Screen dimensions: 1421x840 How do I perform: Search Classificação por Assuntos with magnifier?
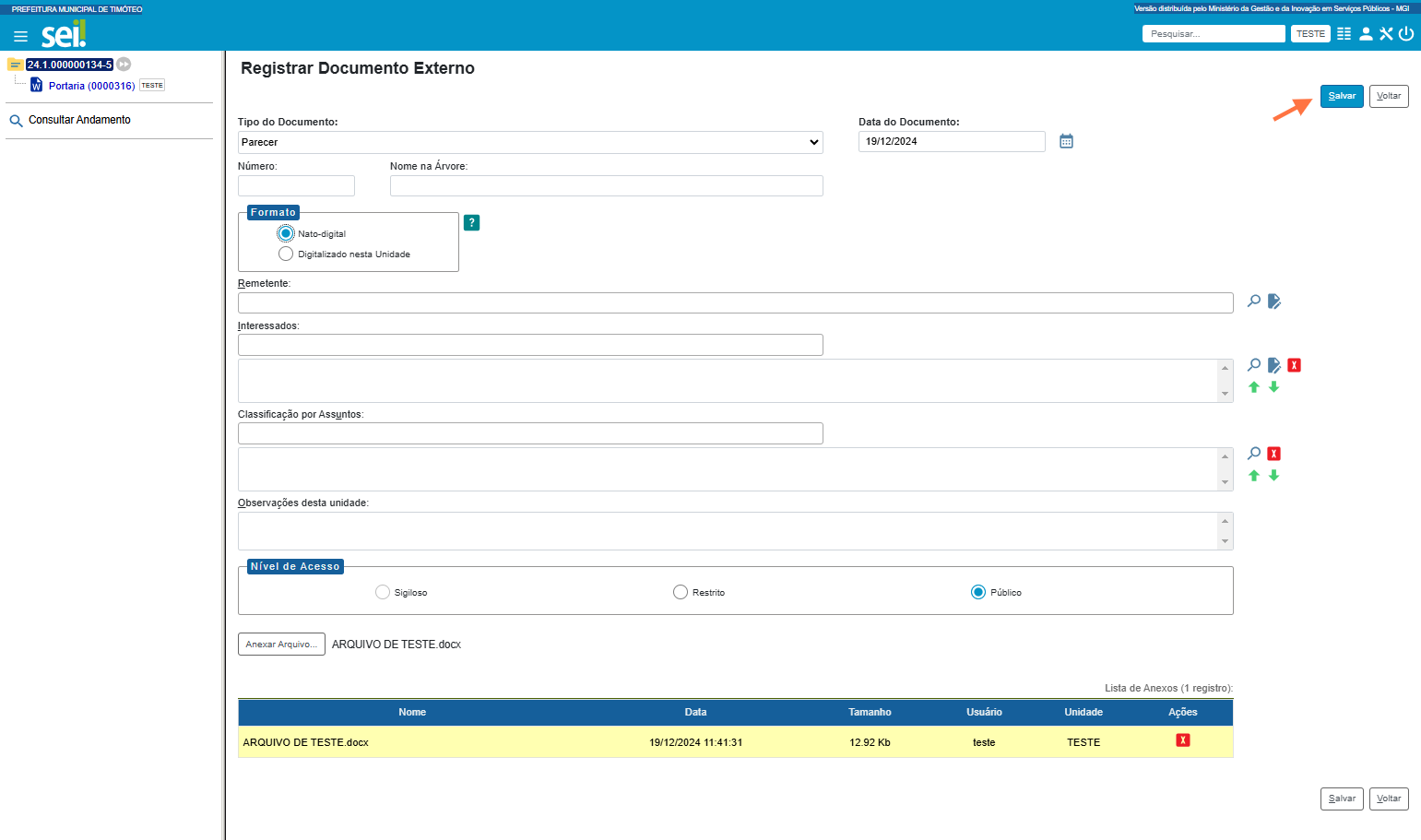pos(1254,454)
